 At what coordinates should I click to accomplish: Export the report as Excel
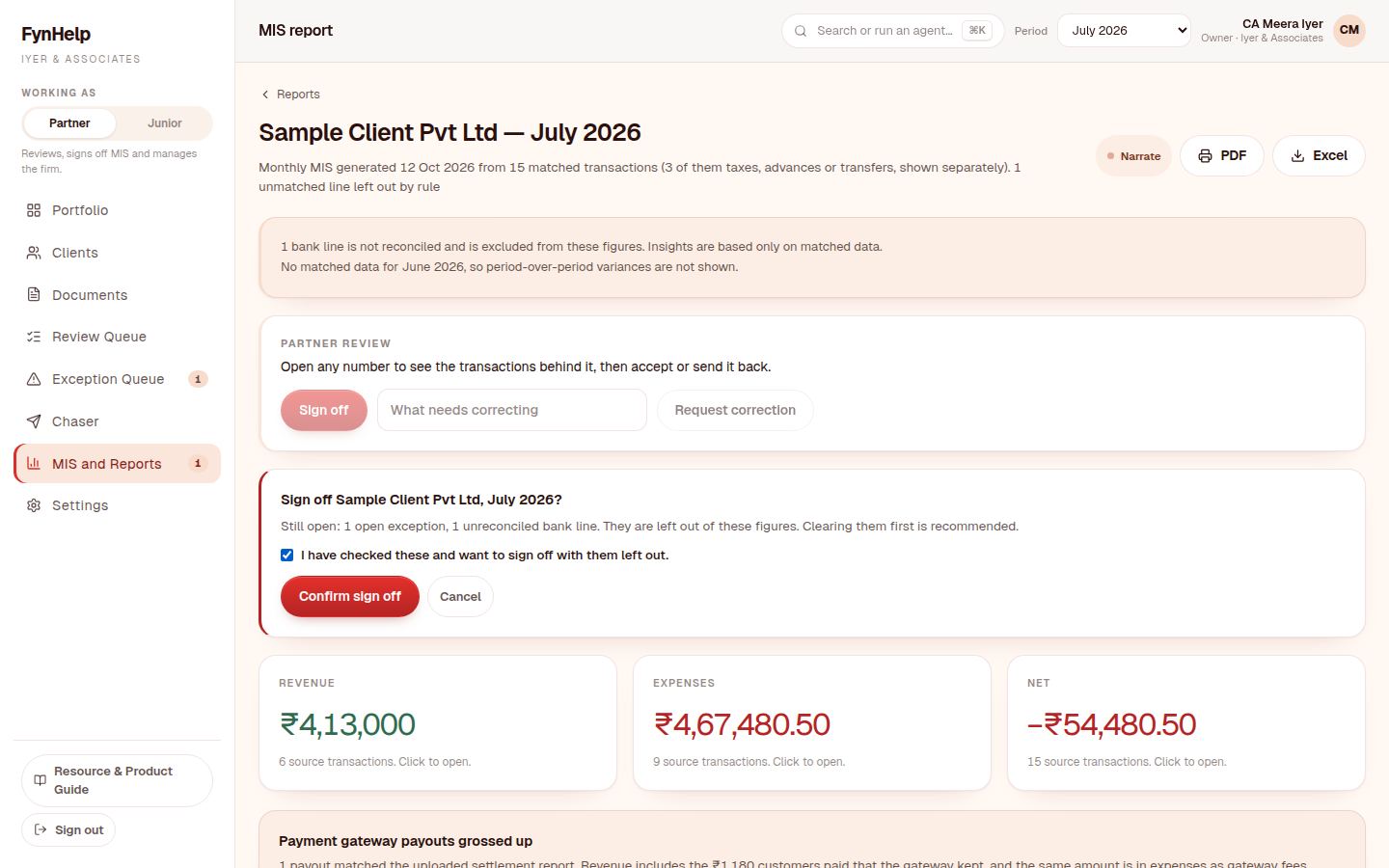[1319, 156]
